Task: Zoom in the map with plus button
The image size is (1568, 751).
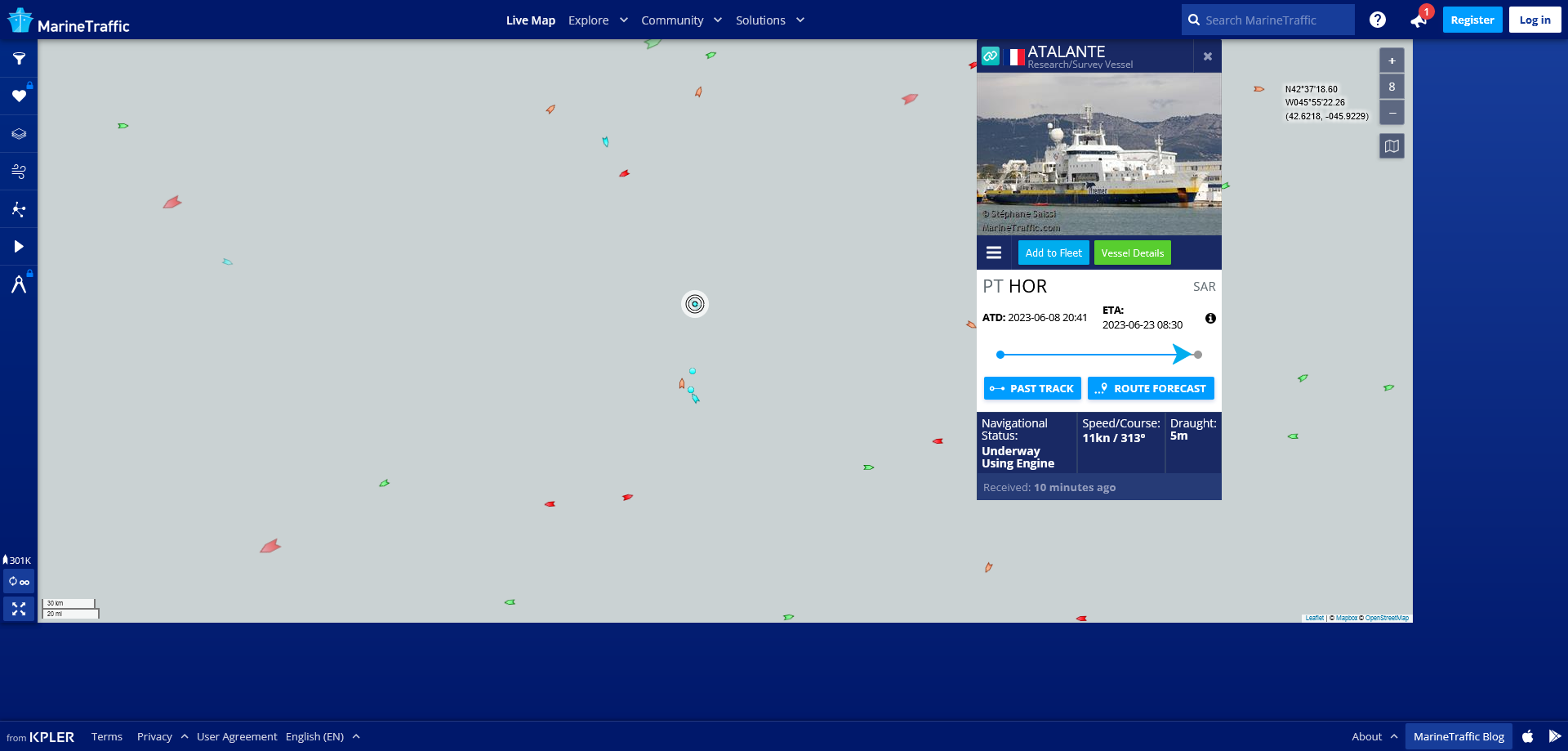Action: 1392,60
